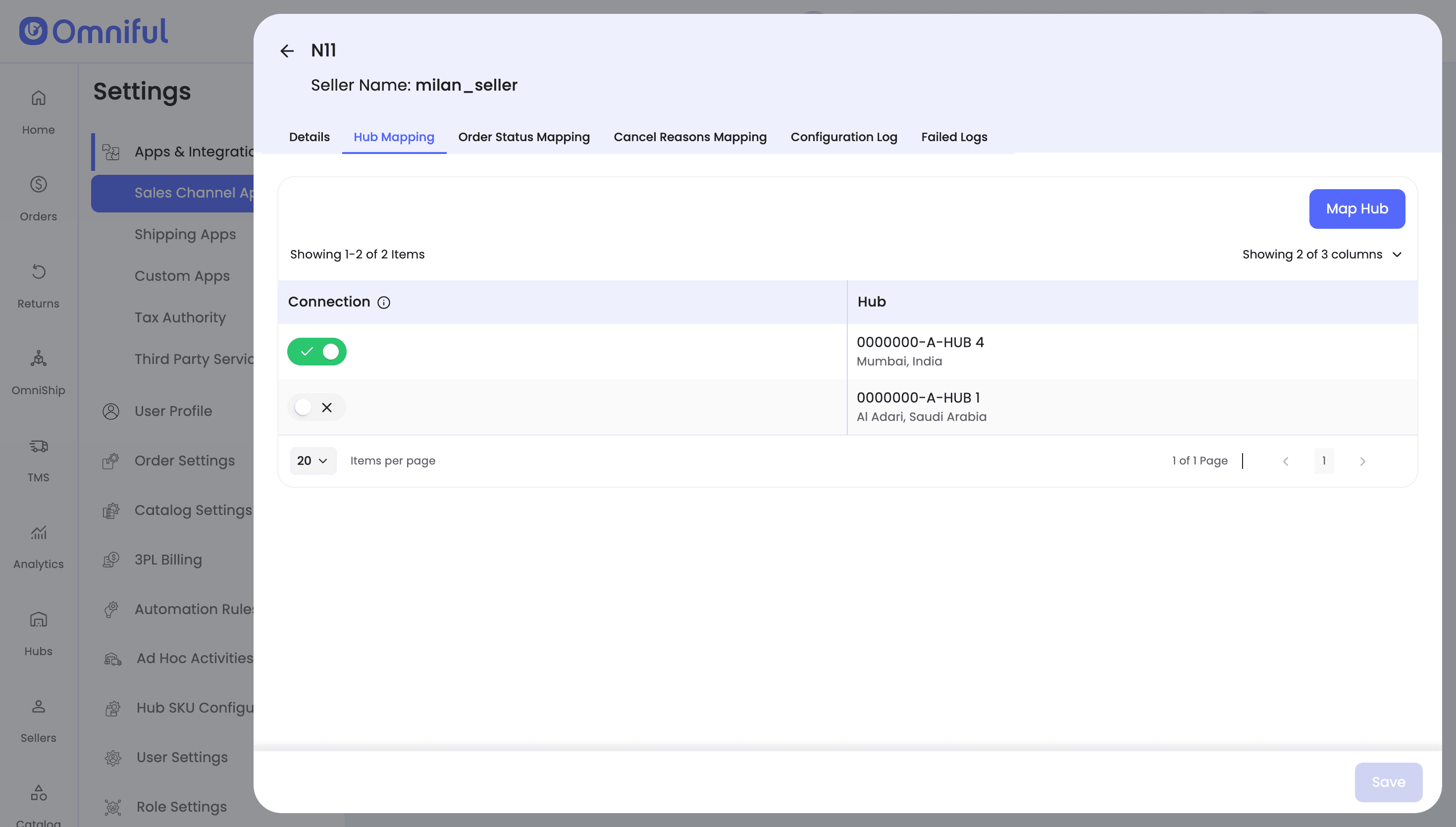The image size is (1456, 827).
Task: Open the 20 items per page dropdown
Action: pos(312,461)
